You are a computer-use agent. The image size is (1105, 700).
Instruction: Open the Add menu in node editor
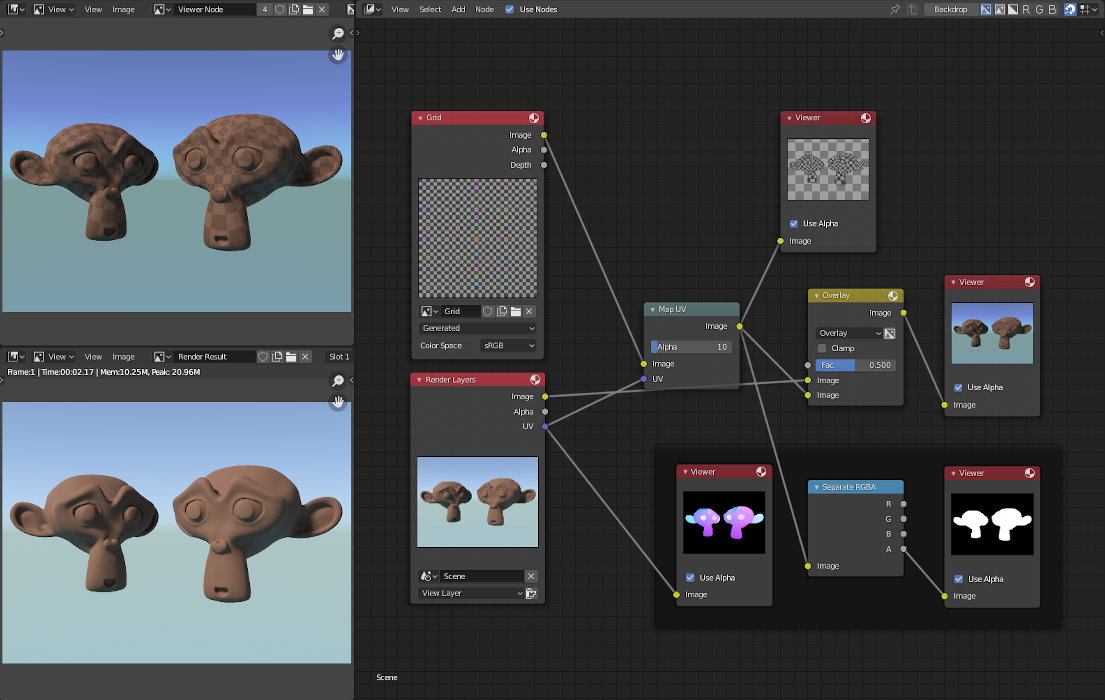coord(458,9)
